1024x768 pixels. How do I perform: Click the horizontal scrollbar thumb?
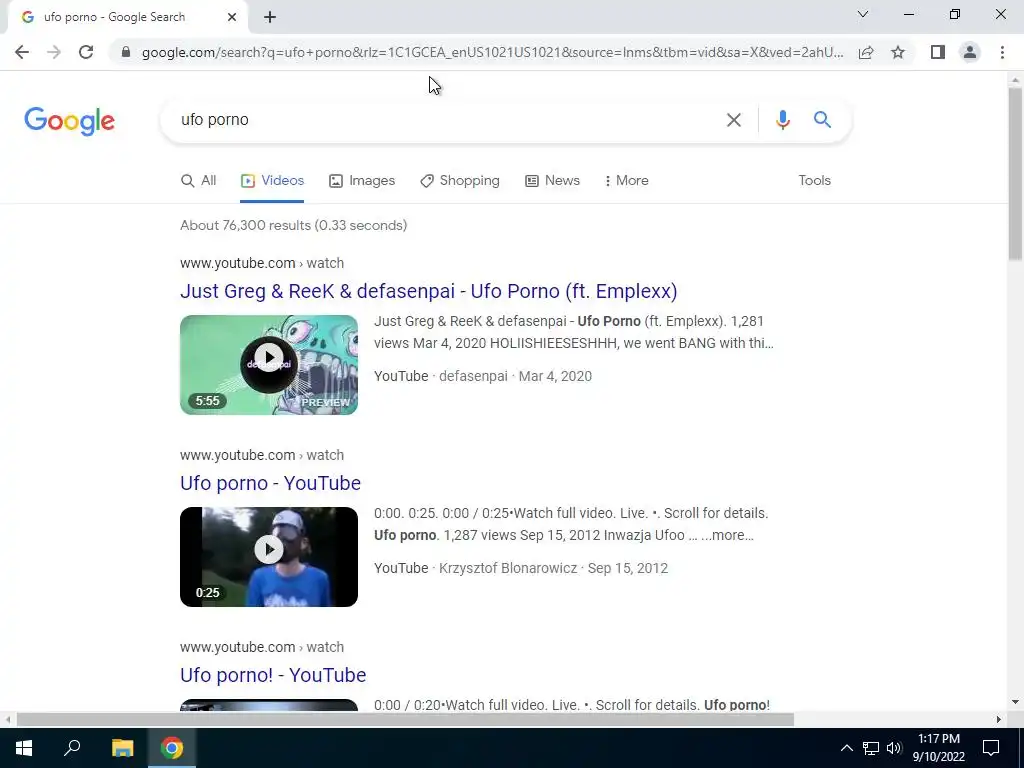pos(405,720)
